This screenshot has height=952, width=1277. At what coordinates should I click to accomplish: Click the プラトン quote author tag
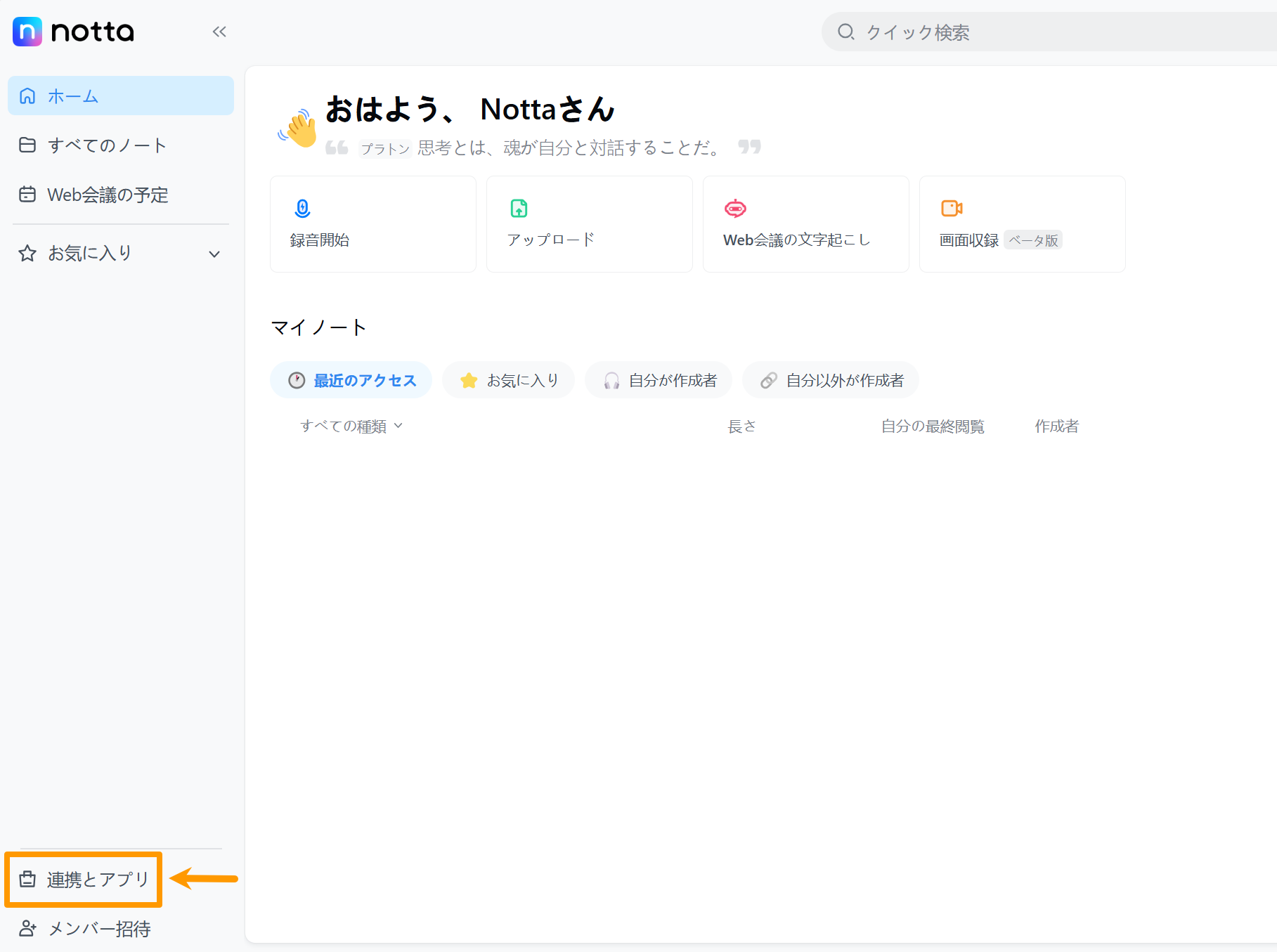click(384, 148)
